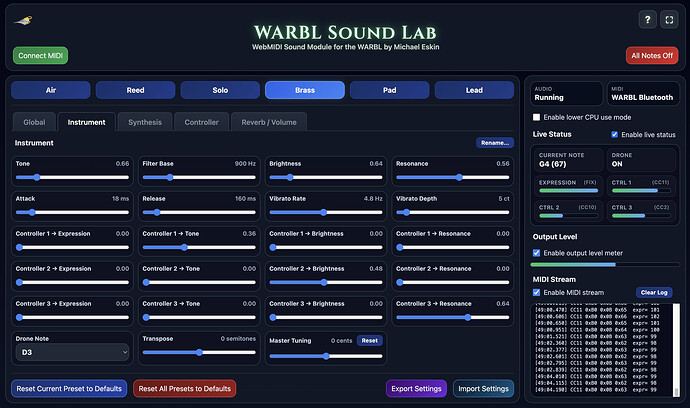
Task: Adjust the Transpose slider
Action: [x=199, y=352]
